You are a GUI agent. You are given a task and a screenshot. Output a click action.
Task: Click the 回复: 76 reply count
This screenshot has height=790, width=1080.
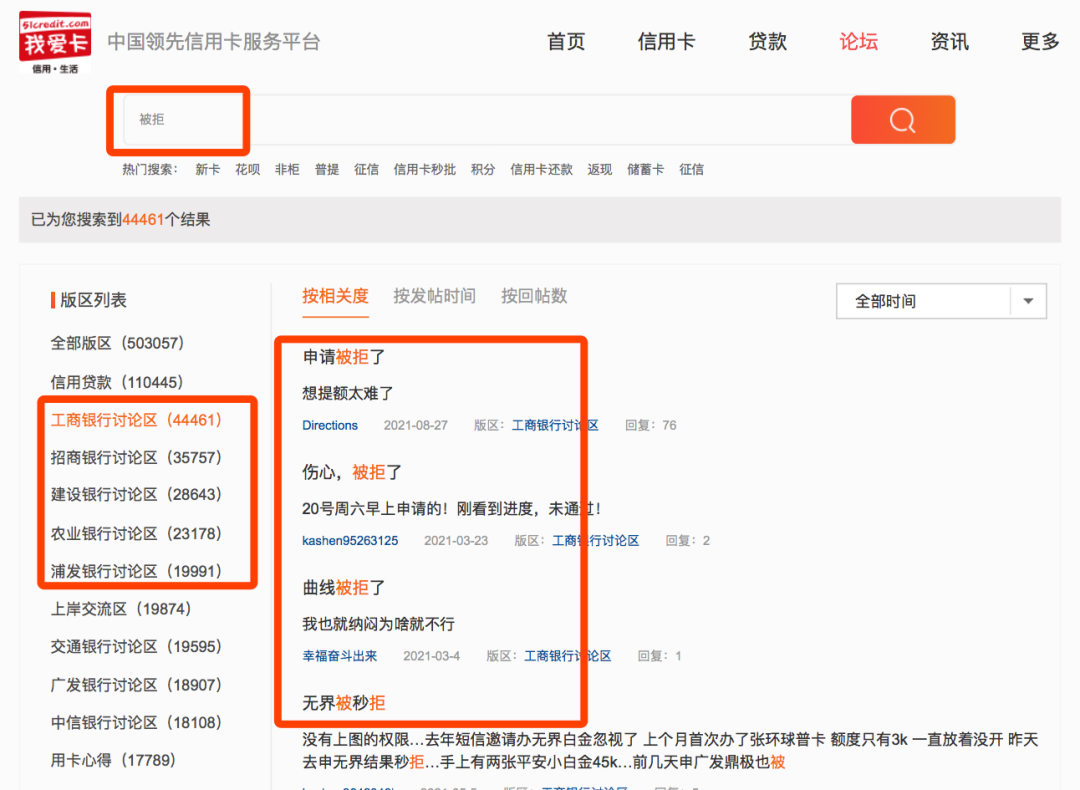(651, 426)
